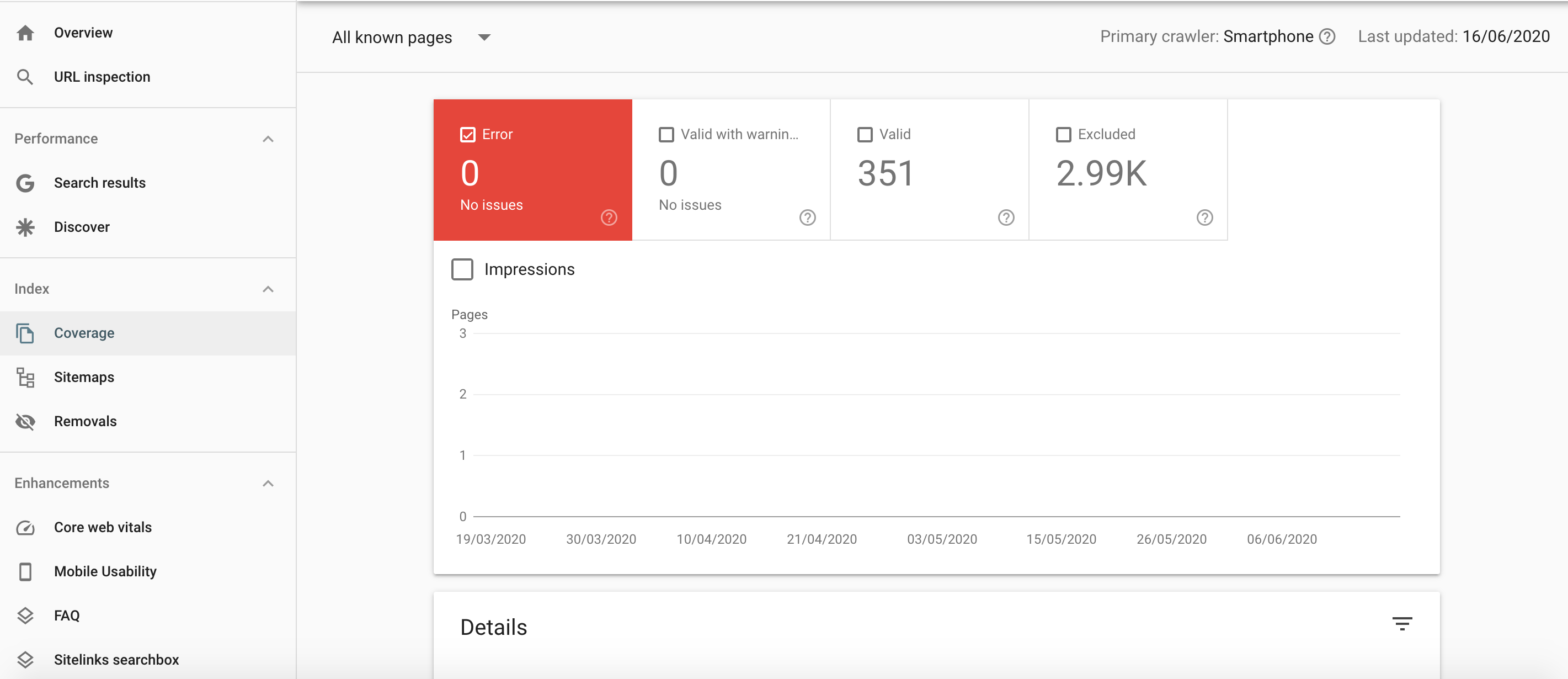The width and height of the screenshot is (1568, 679).
Task: Click the Core web vitals icon
Action: pyautogui.click(x=25, y=527)
